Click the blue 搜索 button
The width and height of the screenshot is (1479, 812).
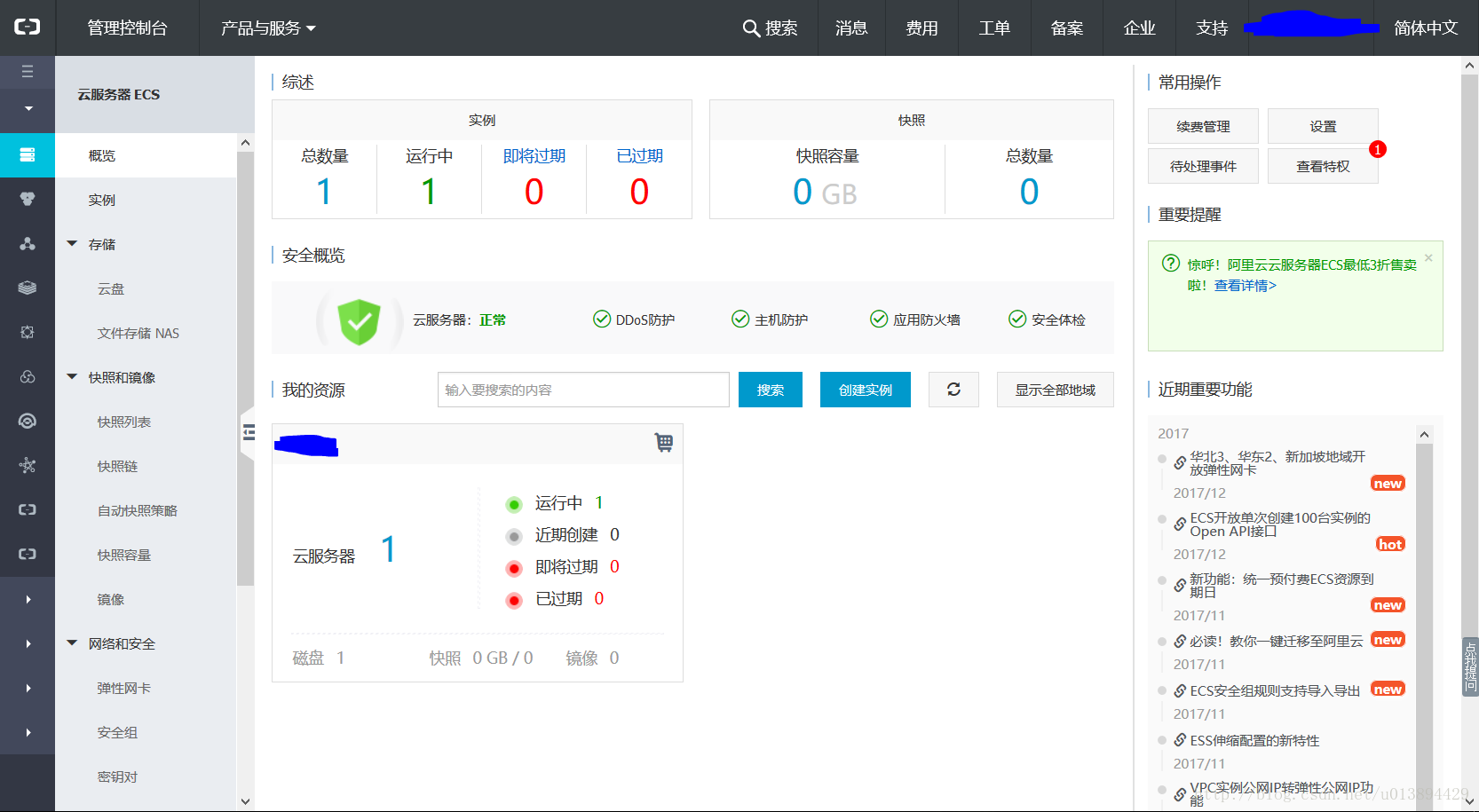pyautogui.click(x=771, y=390)
